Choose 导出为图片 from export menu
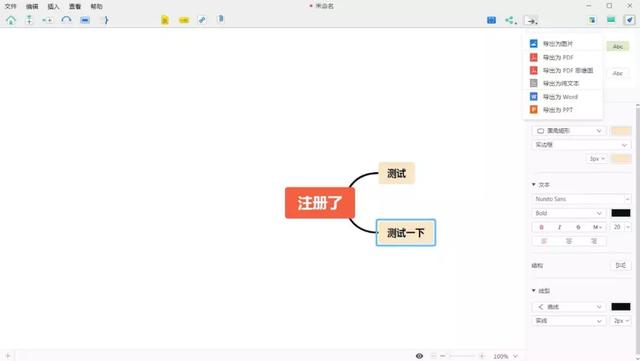Image resolution: width=640 pixels, height=361 pixels. click(x=562, y=44)
